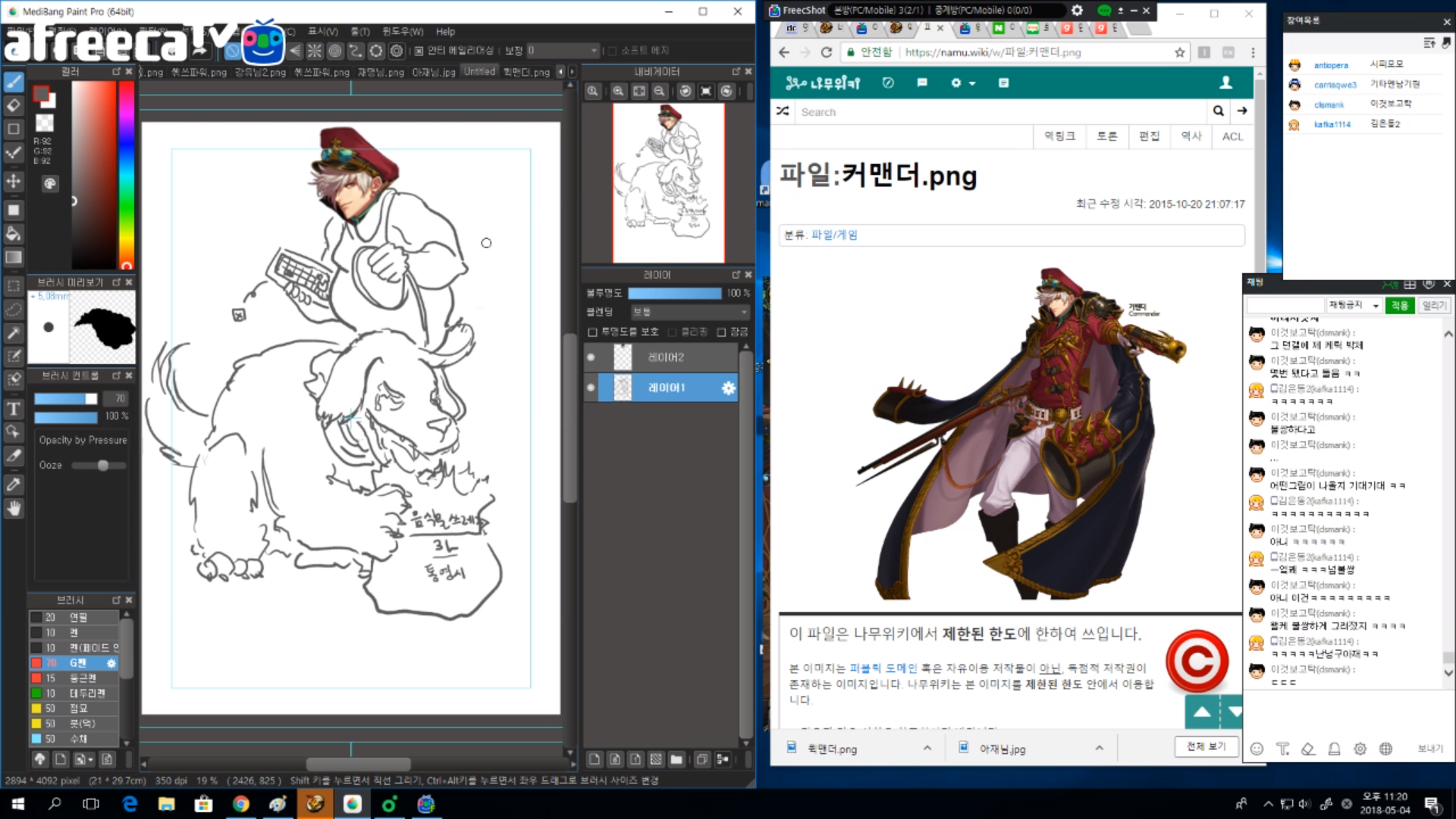The width and height of the screenshot is (1456, 819).
Task: Select the Brush tool in MediBang
Action: click(x=14, y=81)
